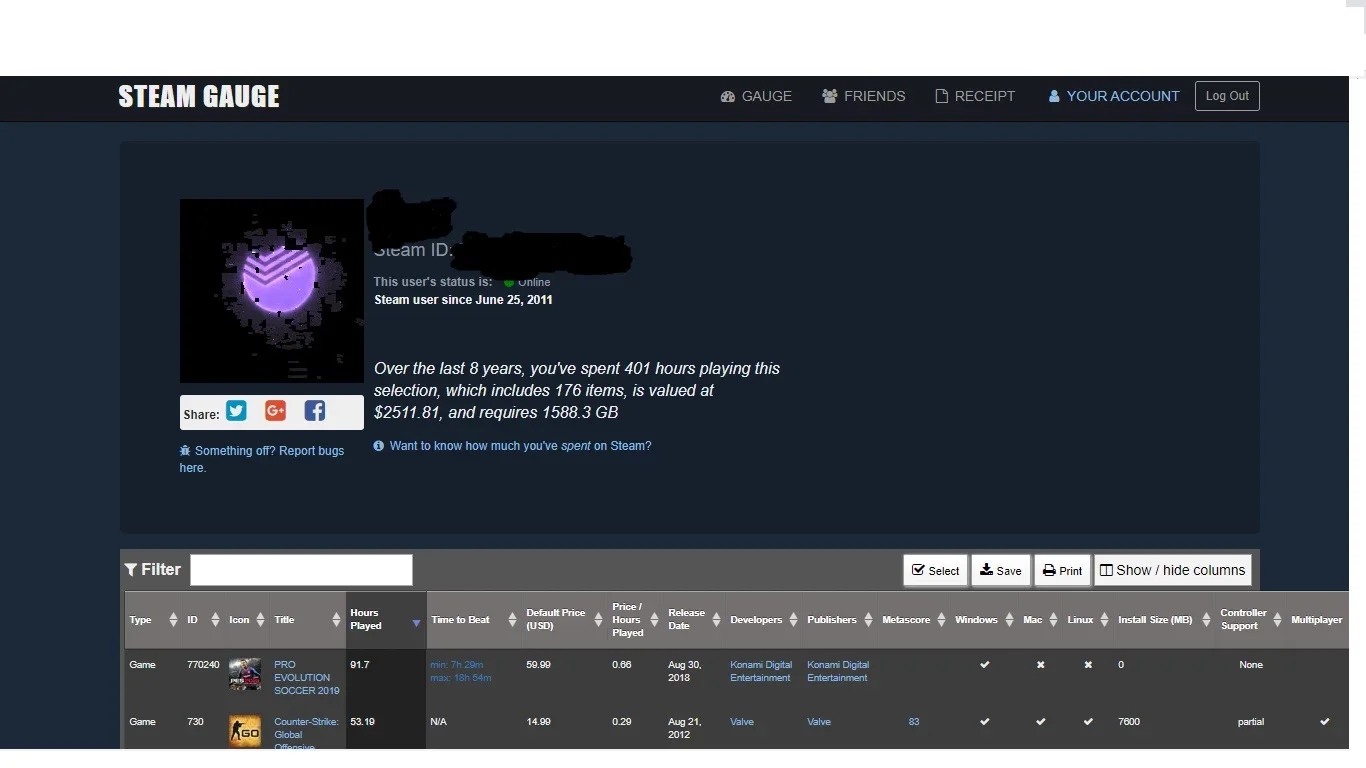The image size is (1366, 768).
Task: Sort table by Title column
Action: pos(307,620)
